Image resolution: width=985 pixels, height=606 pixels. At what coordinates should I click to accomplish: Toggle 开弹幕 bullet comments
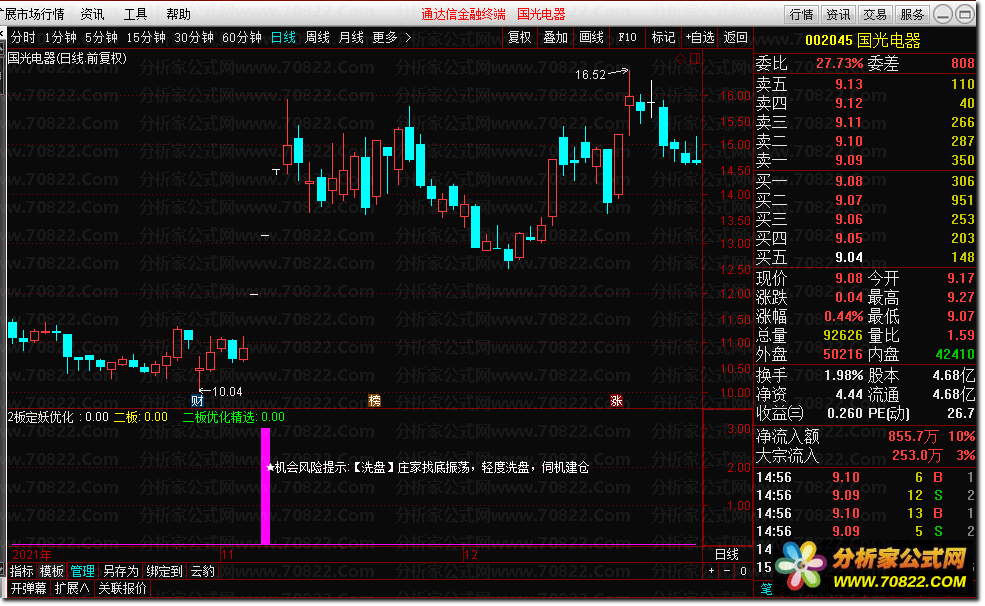click(x=28, y=588)
